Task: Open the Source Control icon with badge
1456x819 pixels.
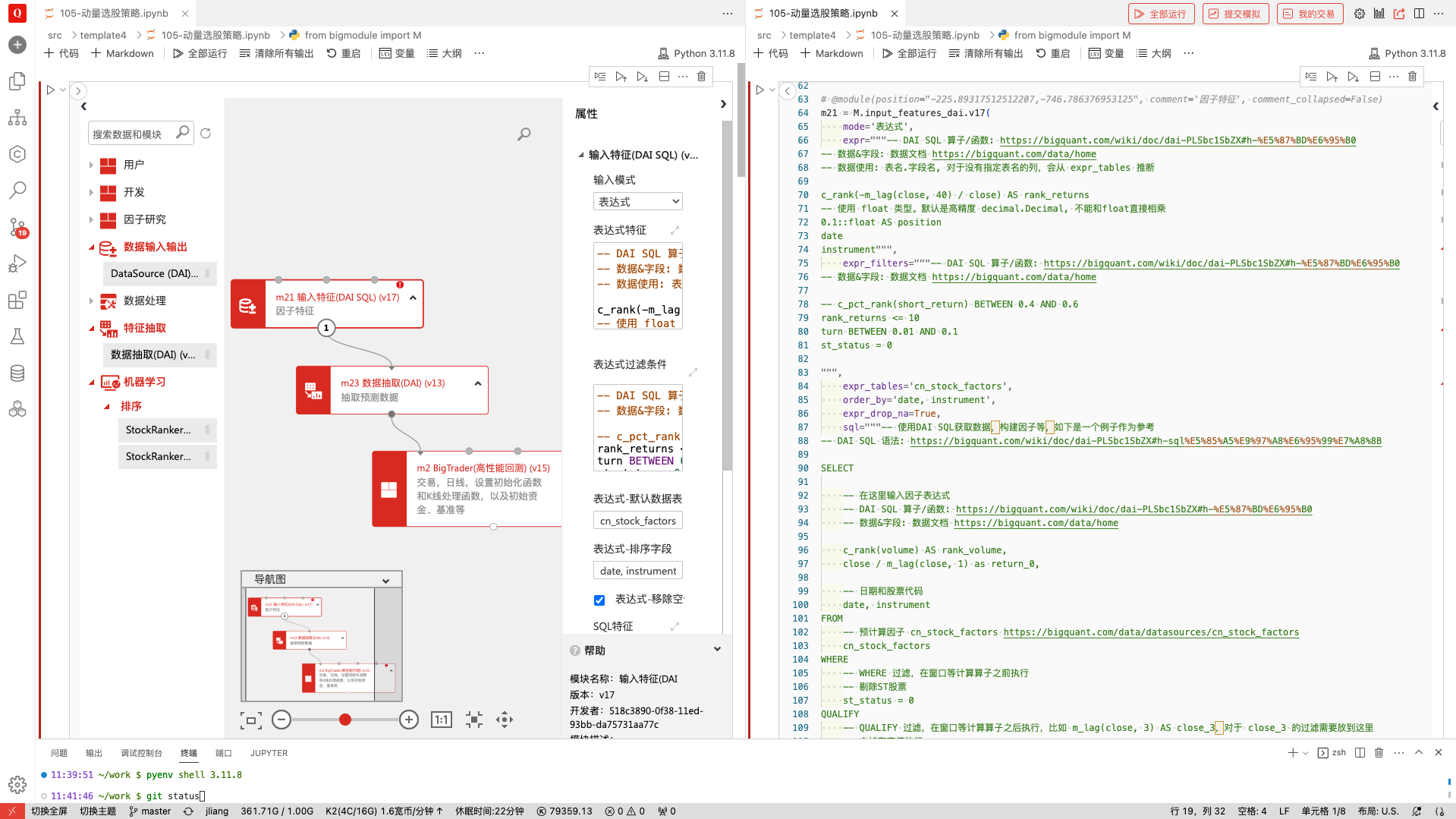Action: tap(17, 227)
